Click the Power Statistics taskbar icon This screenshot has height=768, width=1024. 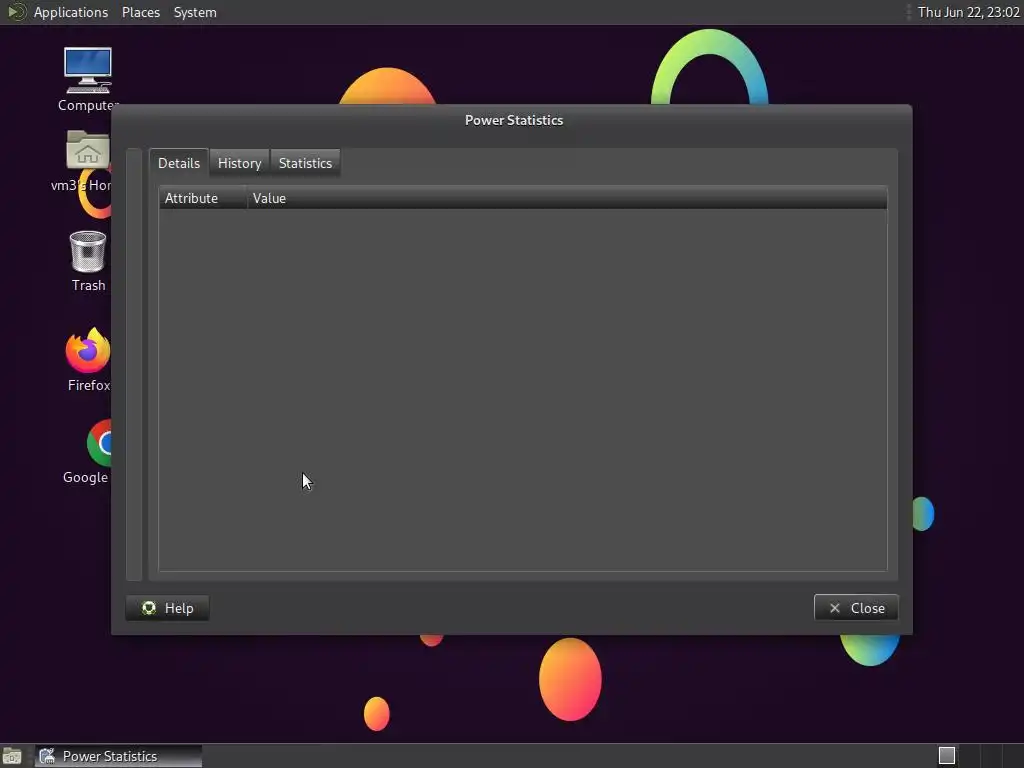point(47,756)
